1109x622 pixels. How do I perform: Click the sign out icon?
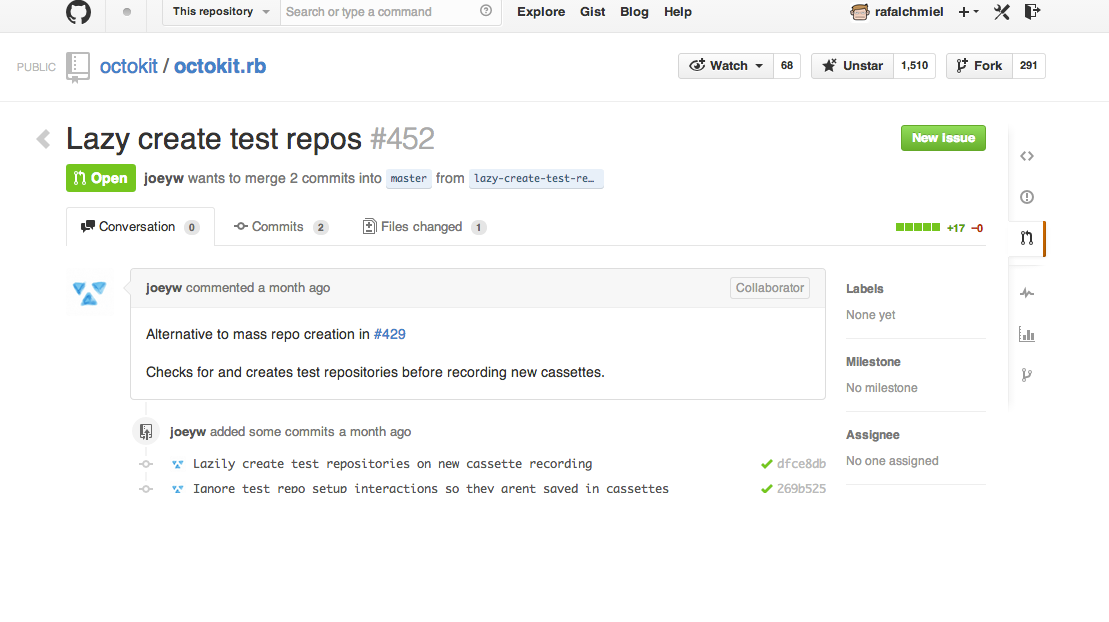[1033, 11]
